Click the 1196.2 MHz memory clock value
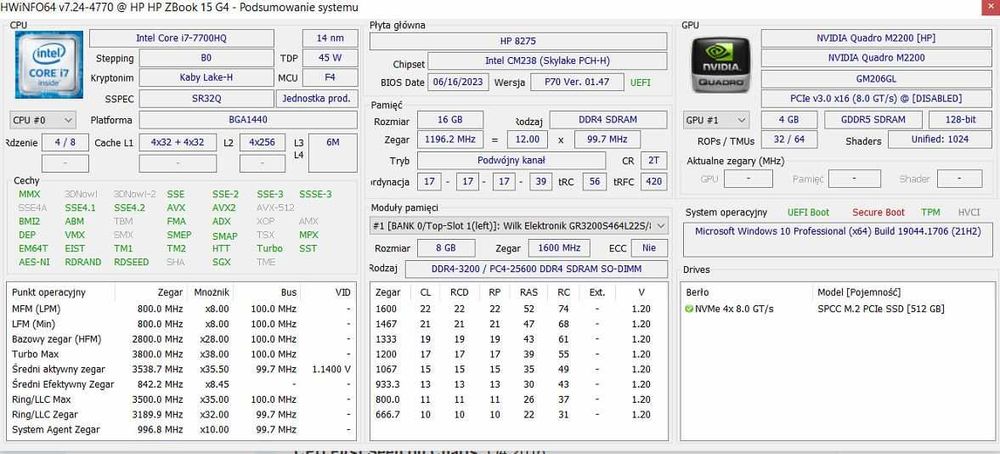 click(x=450, y=139)
